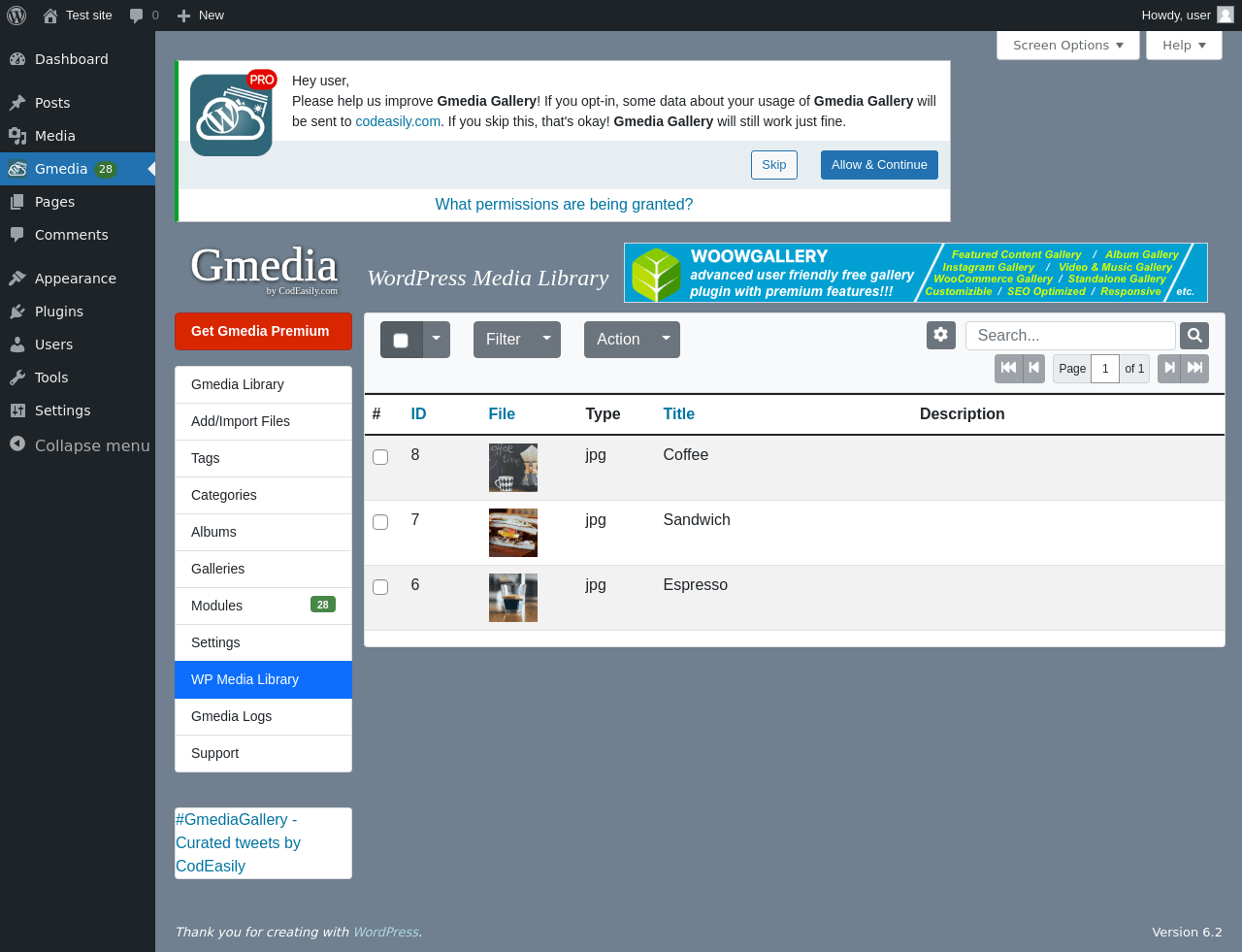
Task: Toggle the select-all checkbox in toolbar
Action: (x=401, y=341)
